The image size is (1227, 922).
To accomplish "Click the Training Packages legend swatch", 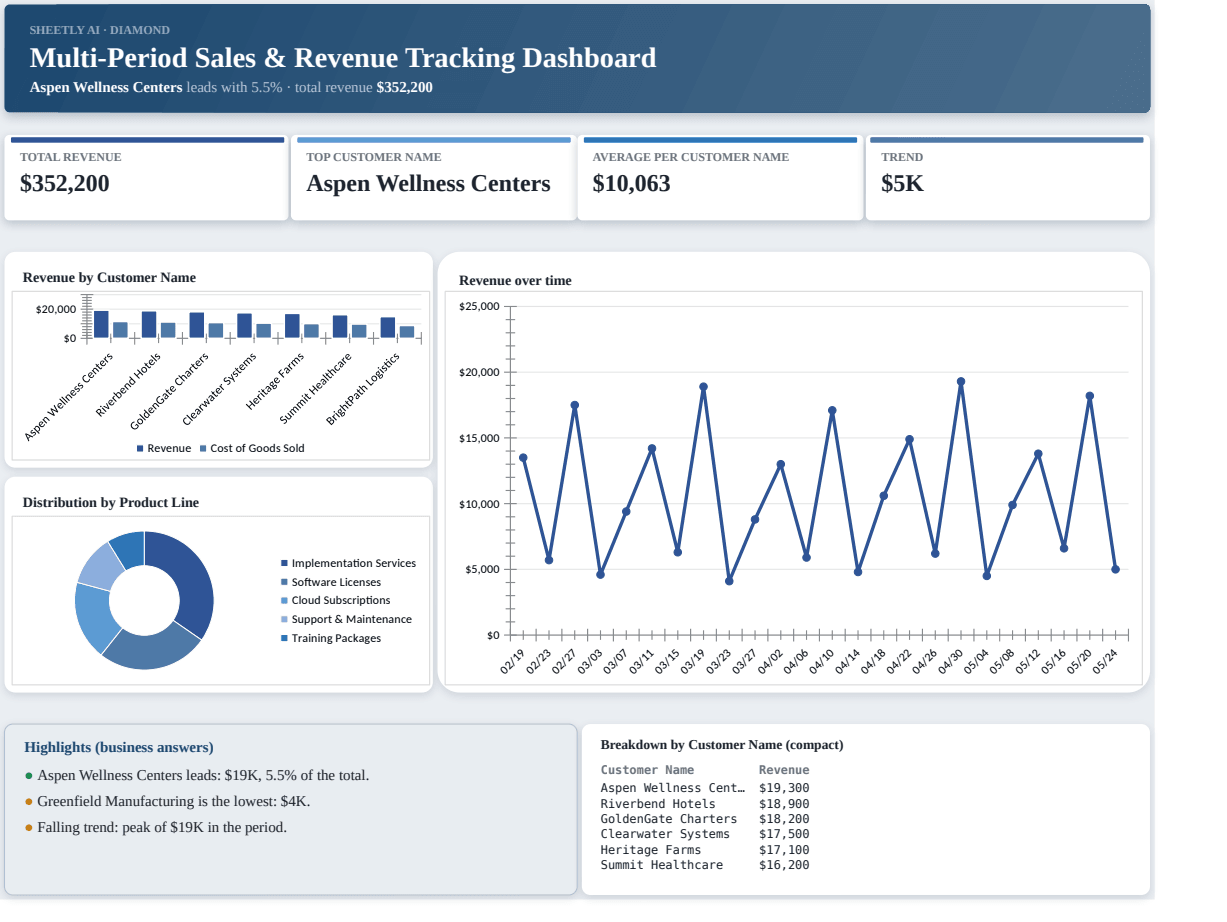I will pyautogui.click(x=285, y=638).
